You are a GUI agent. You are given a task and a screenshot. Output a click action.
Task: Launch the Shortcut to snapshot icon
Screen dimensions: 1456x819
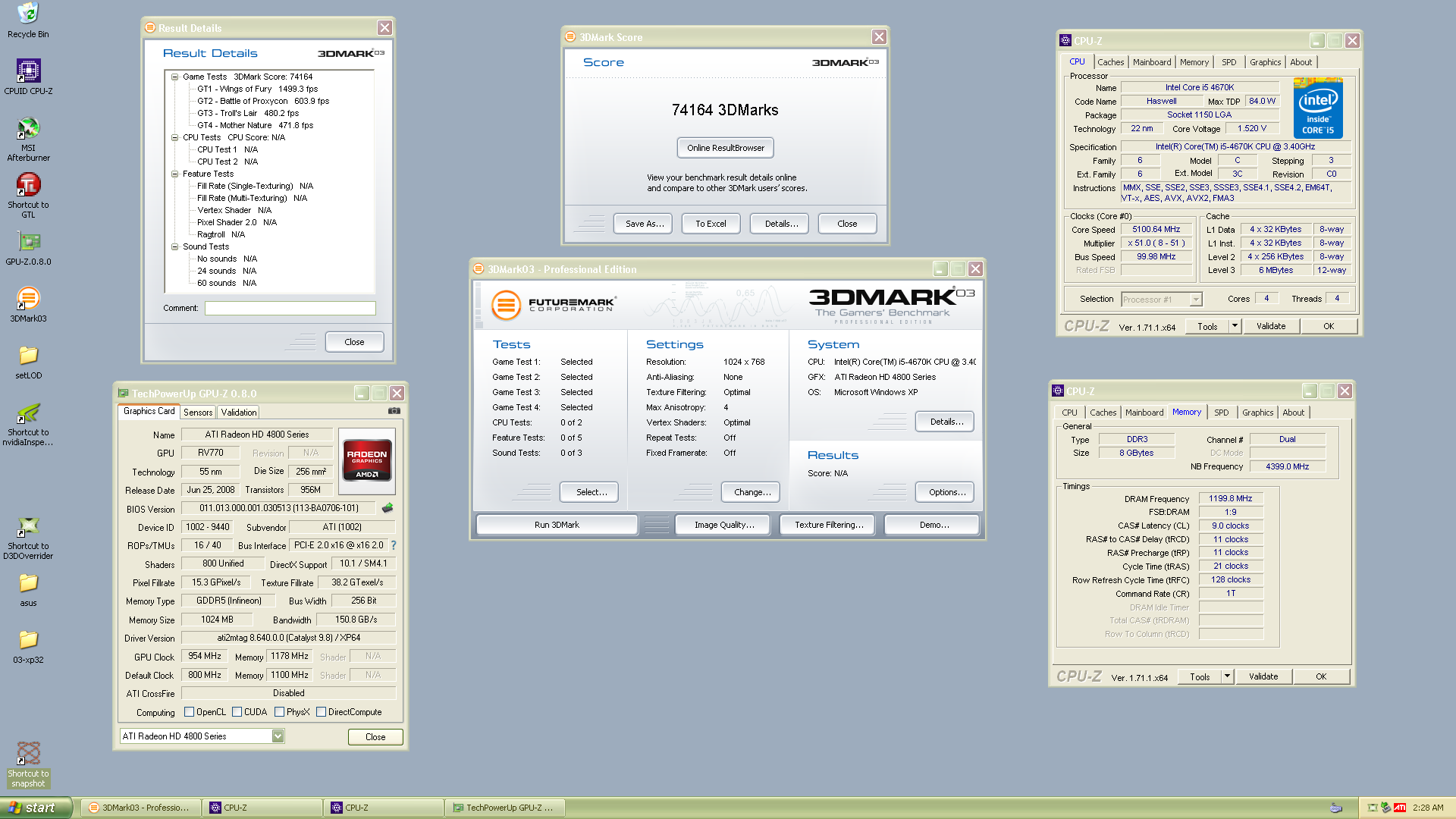pyautogui.click(x=28, y=764)
